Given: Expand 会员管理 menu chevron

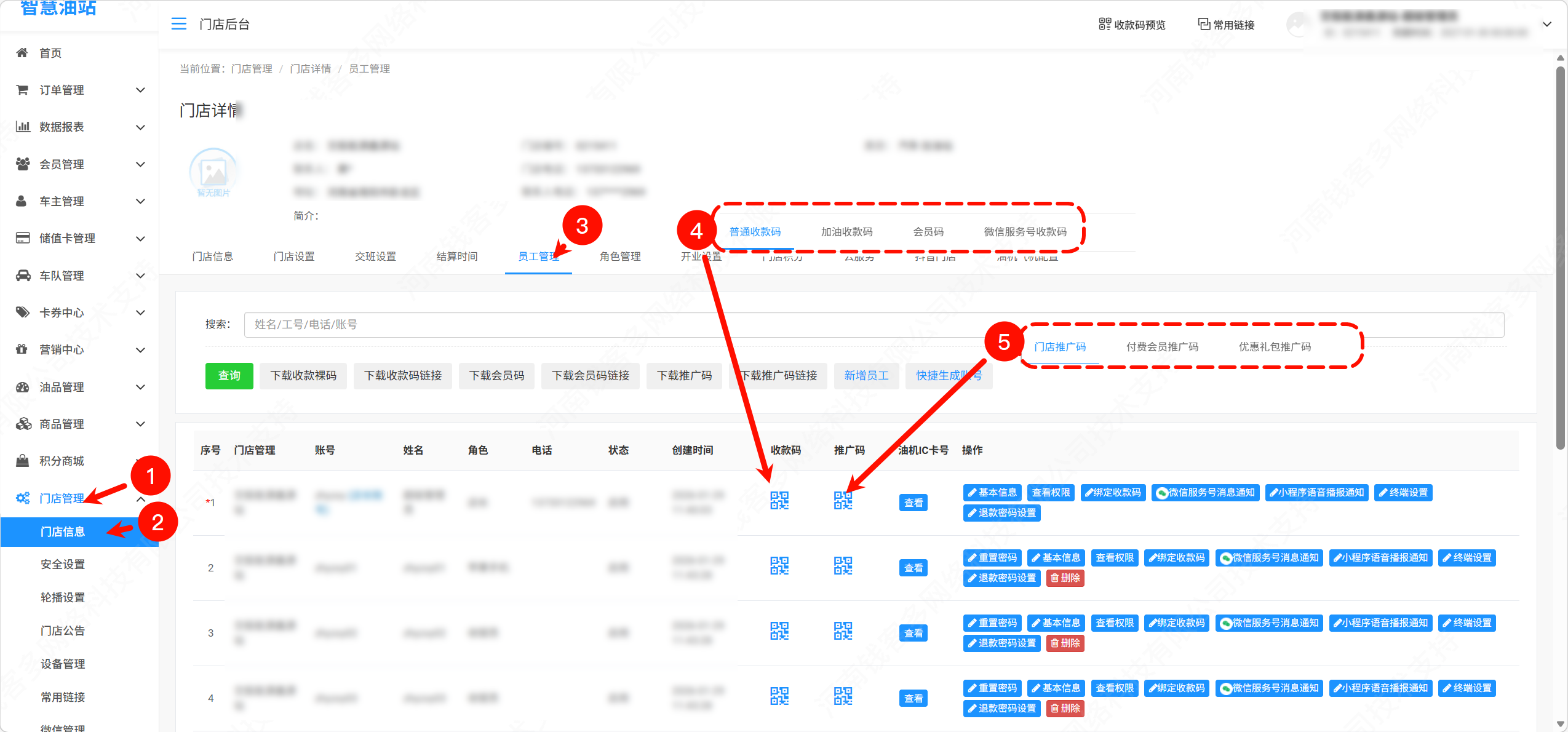Looking at the screenshot, I should point(140,164).
